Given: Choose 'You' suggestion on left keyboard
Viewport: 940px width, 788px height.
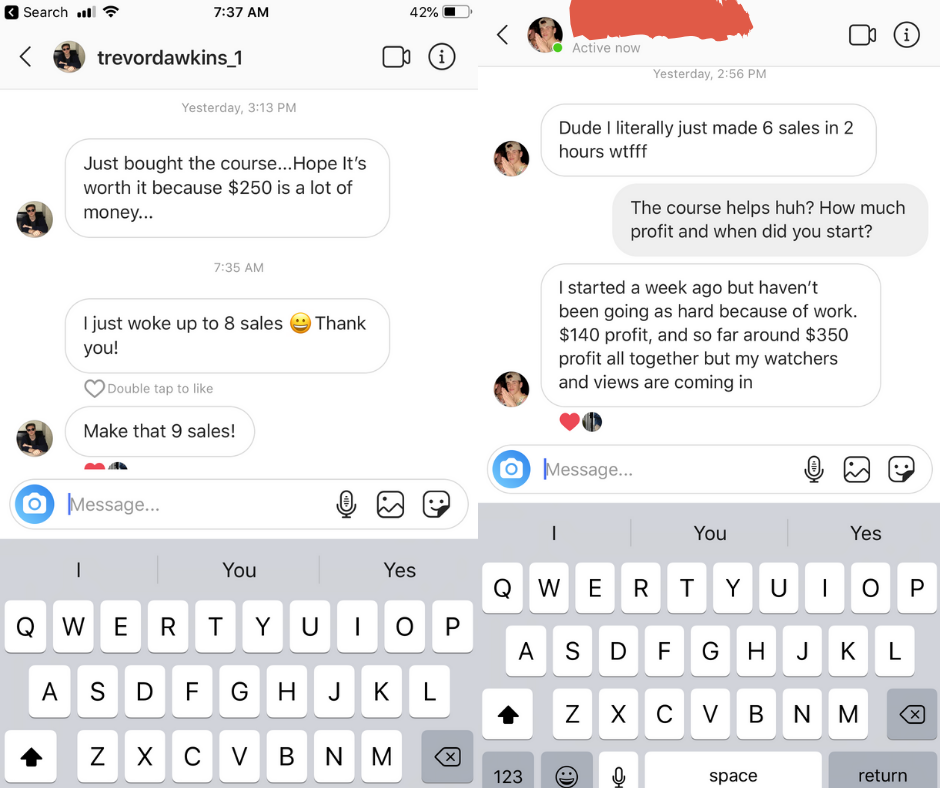Looking at the screenshot, I should coord(239,570).
